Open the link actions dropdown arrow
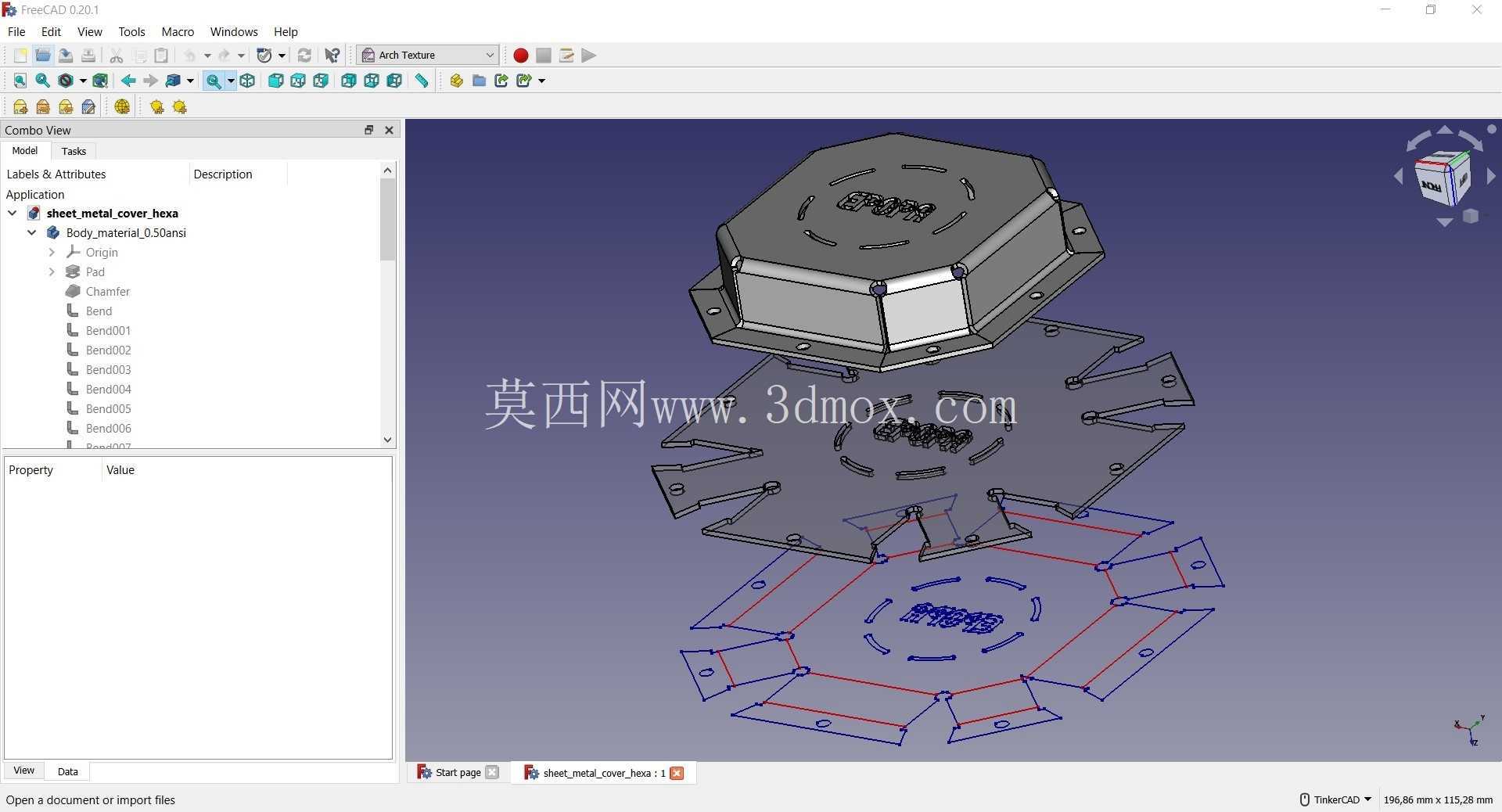1502x812 pixels. click(541, 81)
